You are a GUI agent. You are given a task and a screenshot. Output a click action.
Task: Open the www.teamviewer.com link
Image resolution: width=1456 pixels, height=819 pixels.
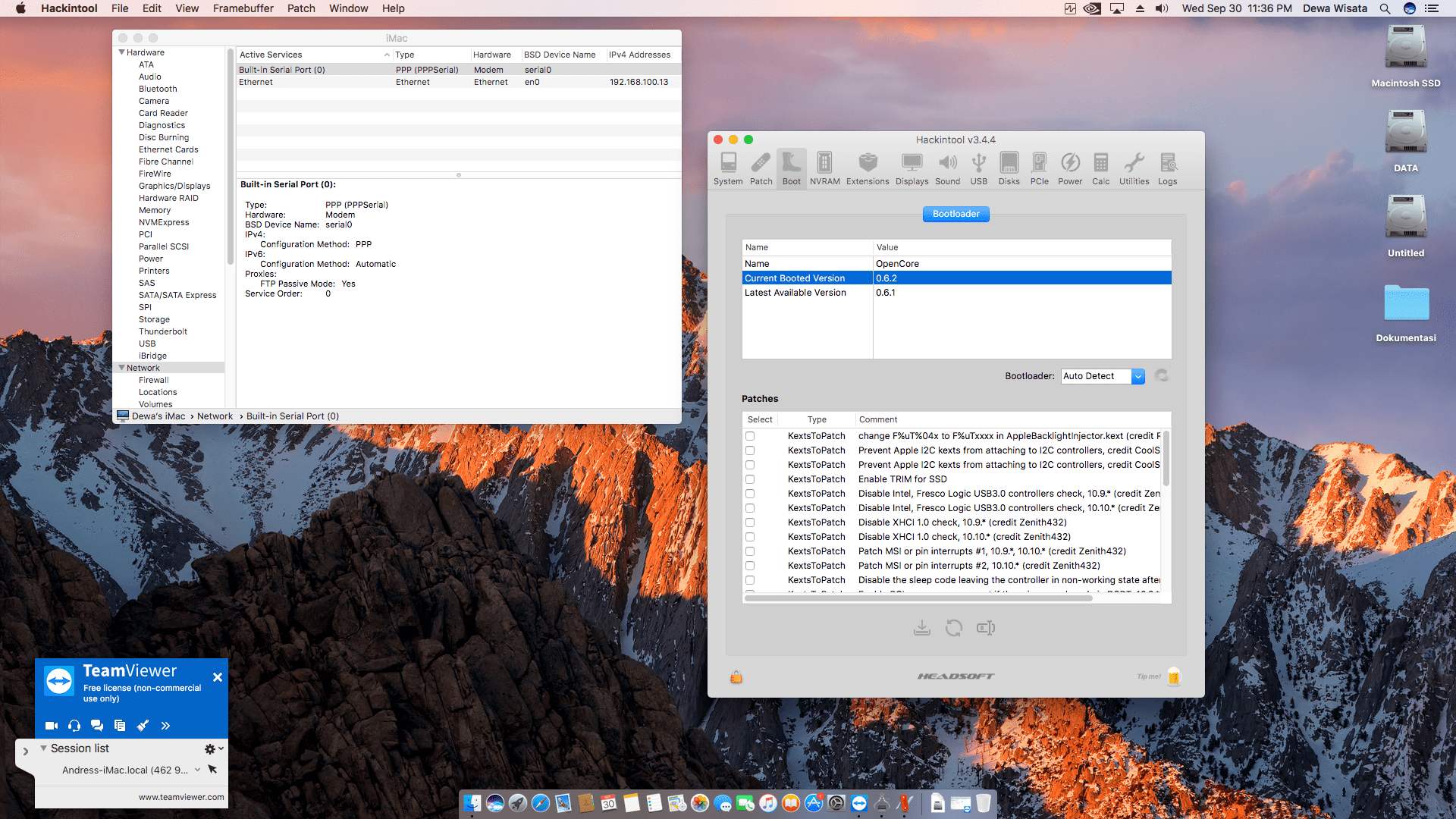181,797
